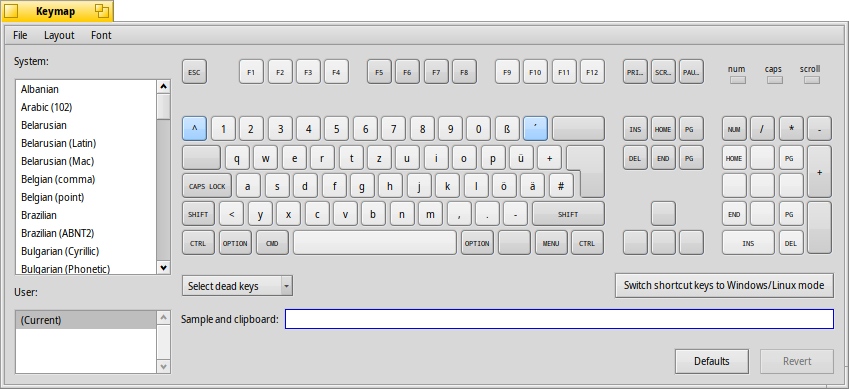The height and width of the screenshot is (389, 849).
Task: Click the ESC key on the keymap
Action: (194, 72)
